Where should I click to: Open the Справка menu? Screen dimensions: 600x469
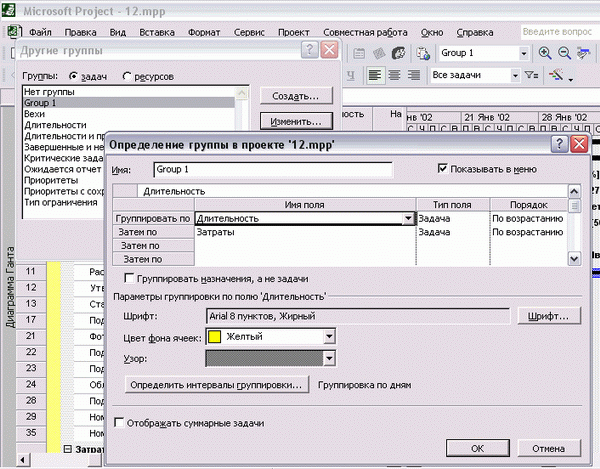click(x=475, y=33)
